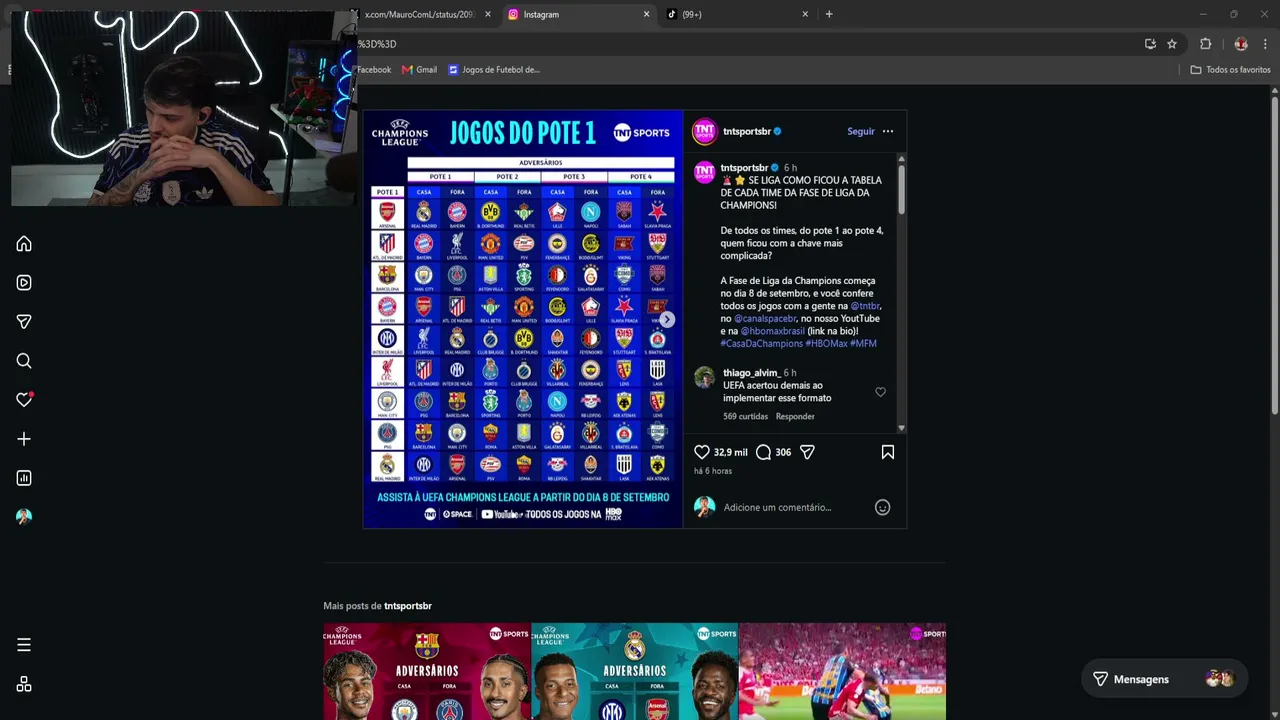Screen dimensions: 1280x720
Task: Like thiago_alvim_'s comment
Action: coord(880,392)
